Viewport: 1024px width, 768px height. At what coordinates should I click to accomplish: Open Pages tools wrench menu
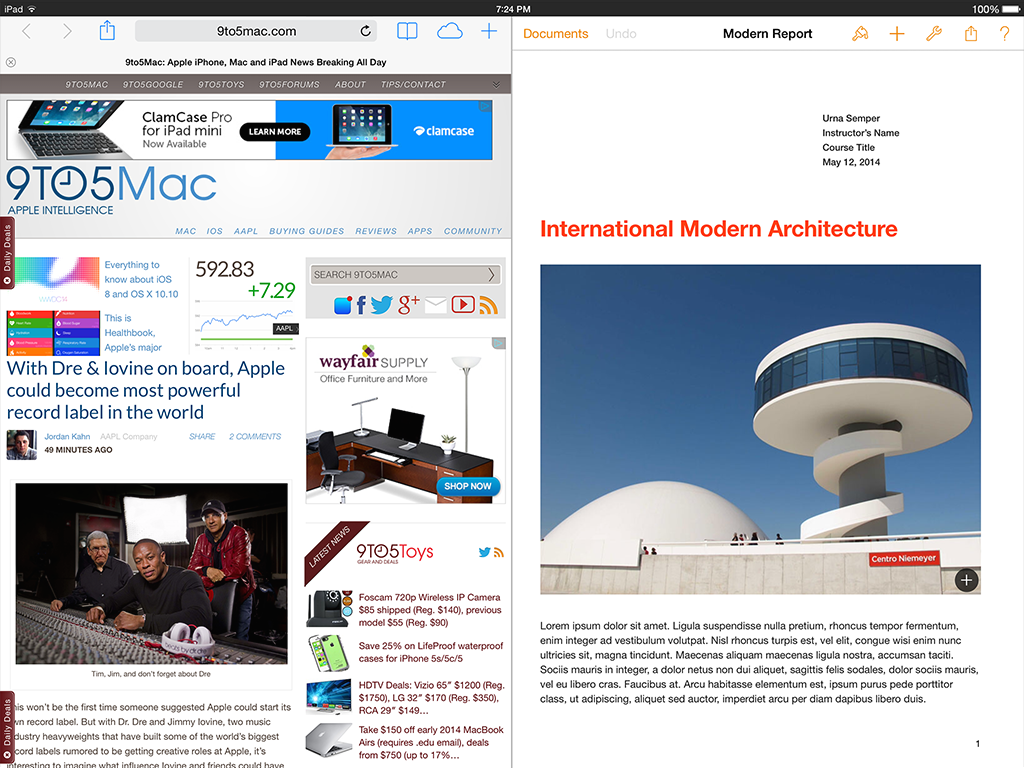tap(934, 34)
